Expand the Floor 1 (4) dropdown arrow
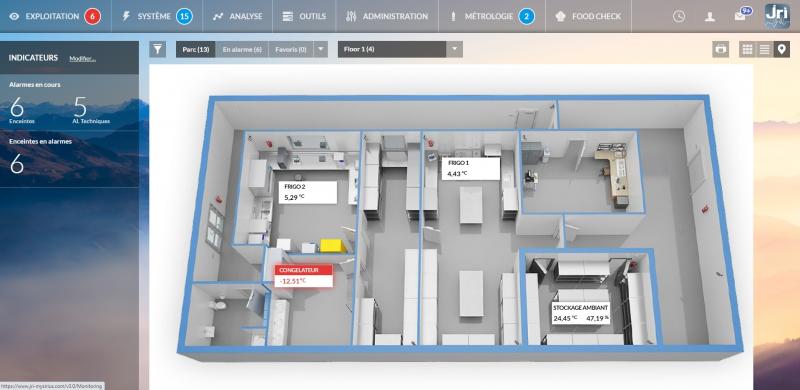Image resolution: width=800 pixels, height=390 pixels. [455, 50]
